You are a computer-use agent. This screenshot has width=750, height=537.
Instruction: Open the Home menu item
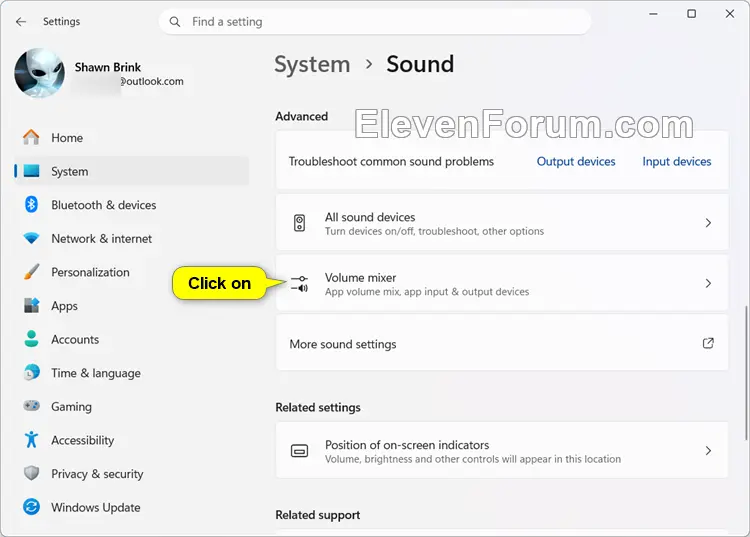pyautogui.click(x=132, y=138)
